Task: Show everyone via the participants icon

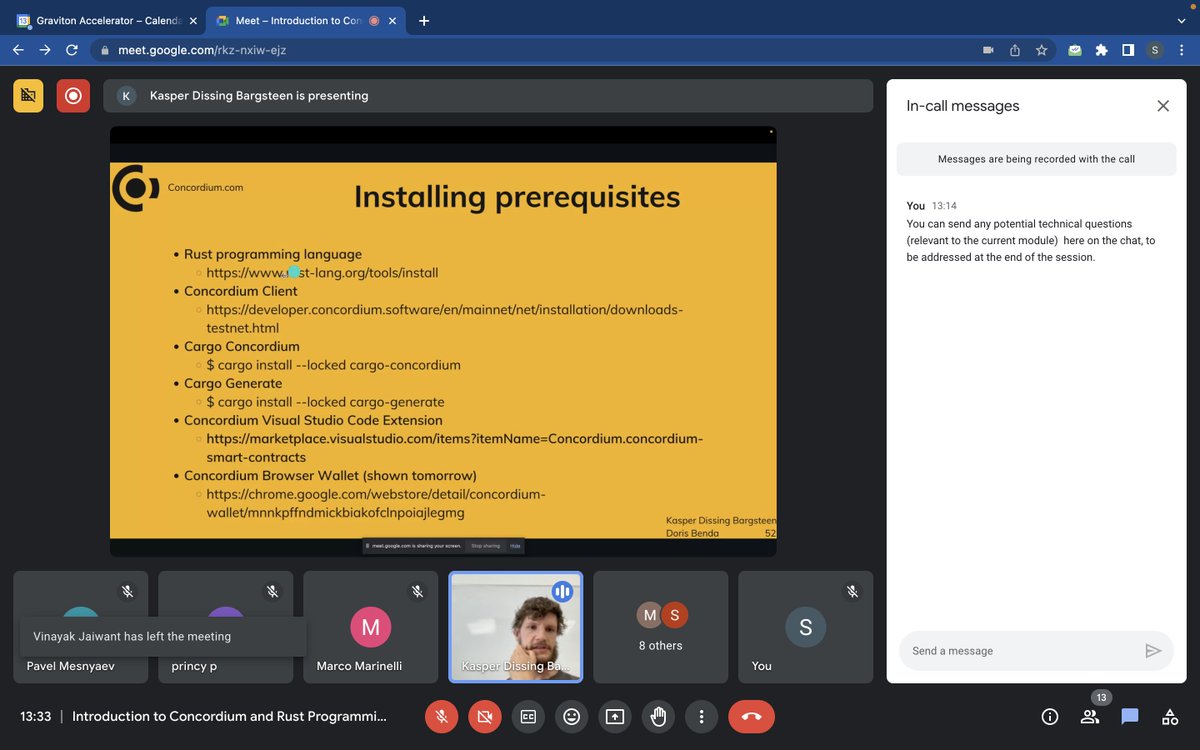Action: point(1089,716)
